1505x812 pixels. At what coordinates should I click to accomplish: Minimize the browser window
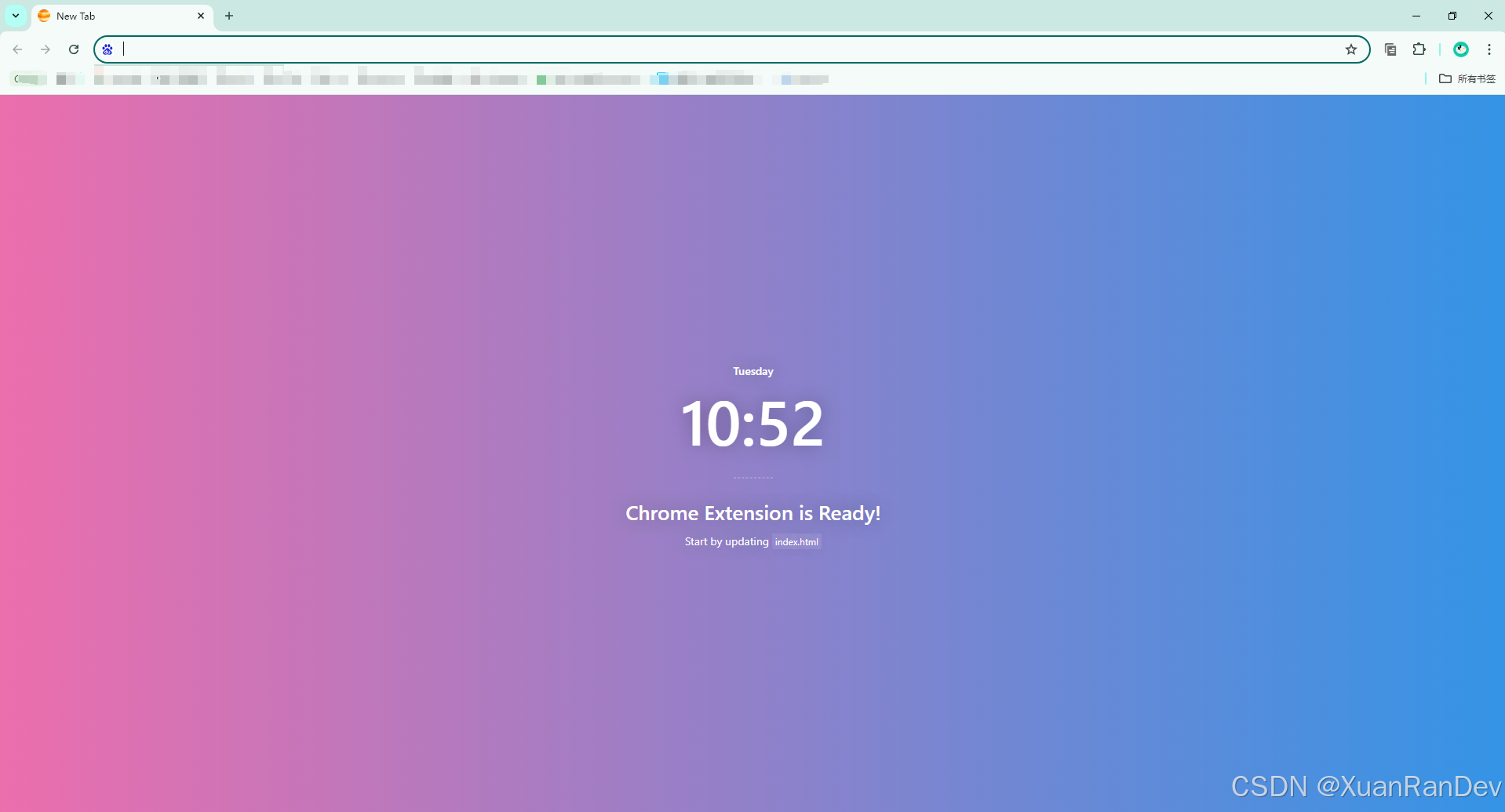tap(1416, 16)
